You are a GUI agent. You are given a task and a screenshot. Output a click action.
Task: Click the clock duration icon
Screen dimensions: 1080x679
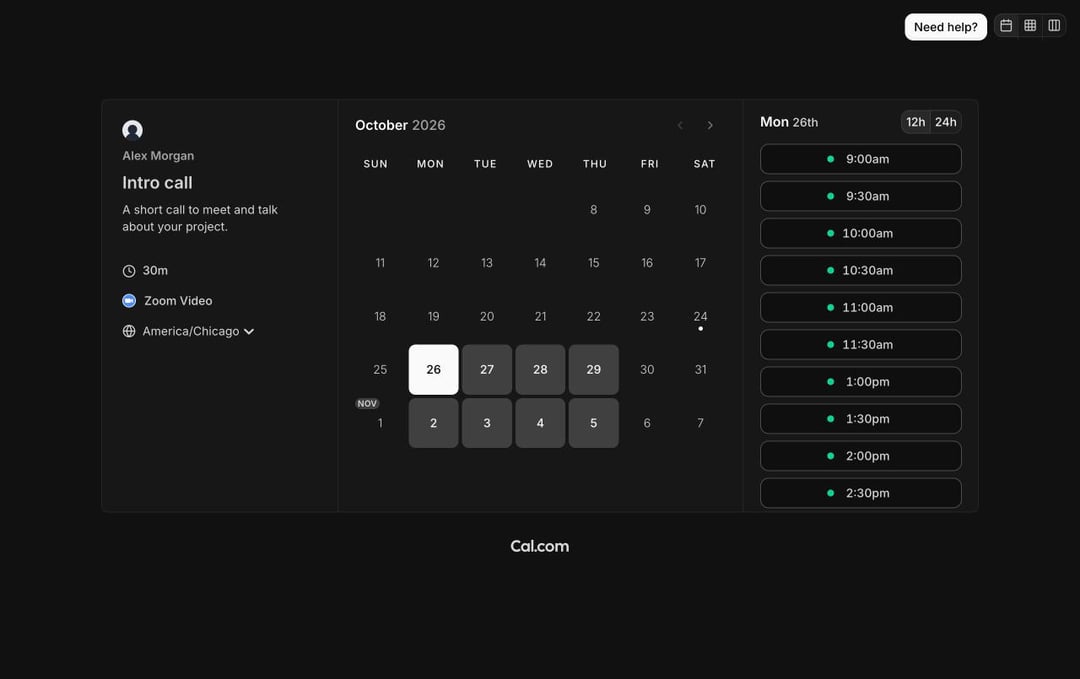[x=129, y=271]
